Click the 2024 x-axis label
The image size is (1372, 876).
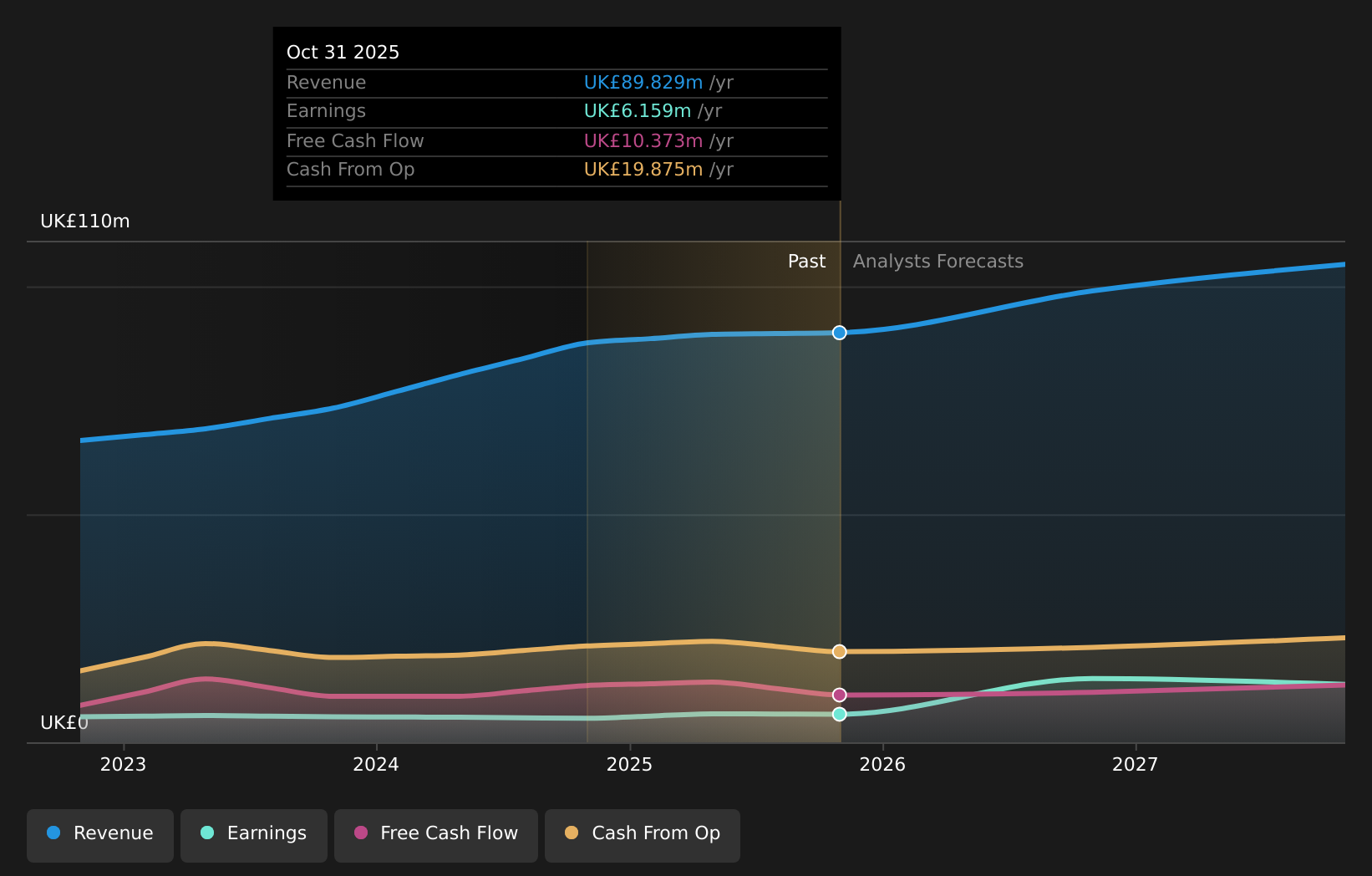click(376, 764)
